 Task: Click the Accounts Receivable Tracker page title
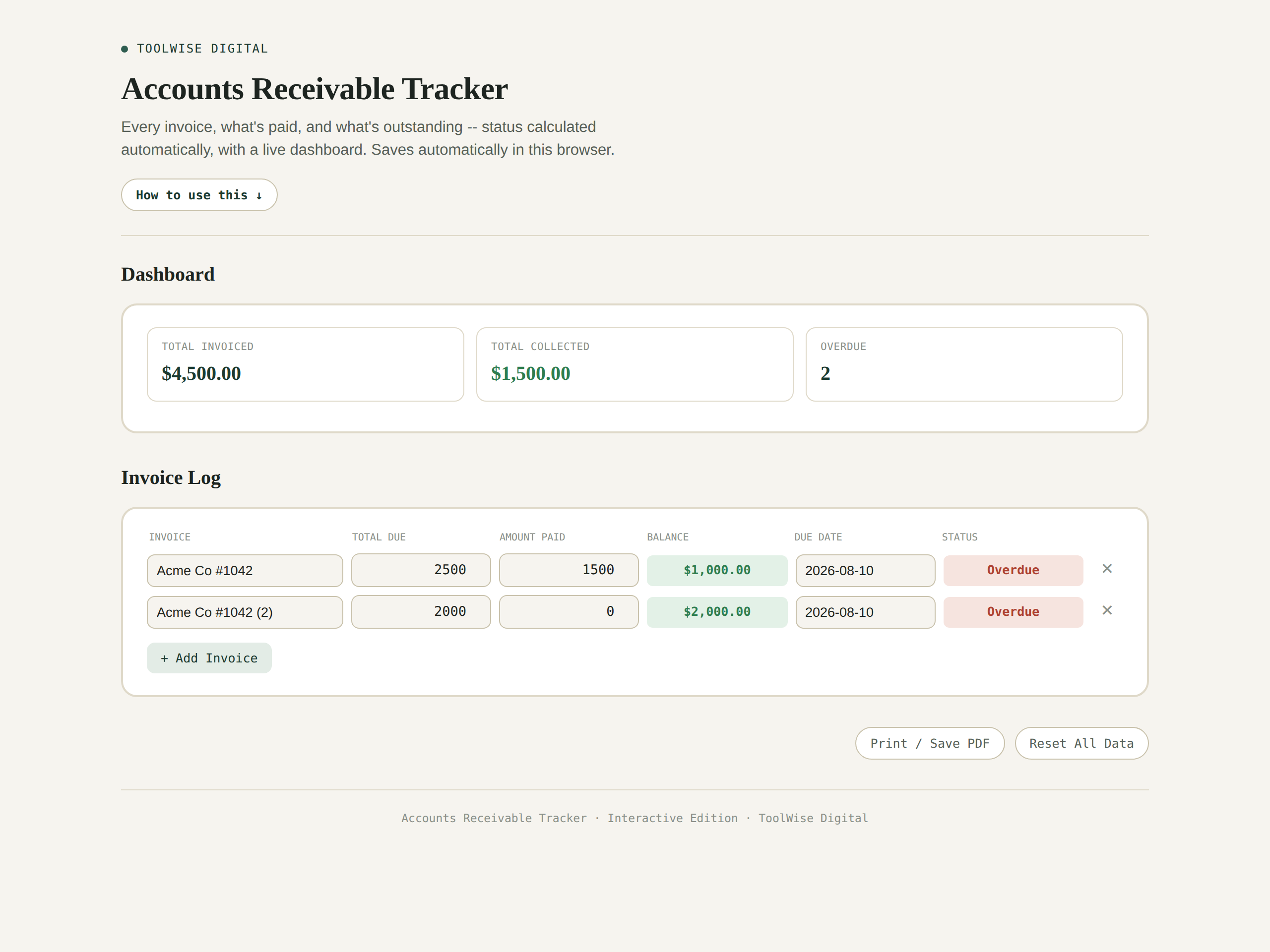[x=314, y=89]
